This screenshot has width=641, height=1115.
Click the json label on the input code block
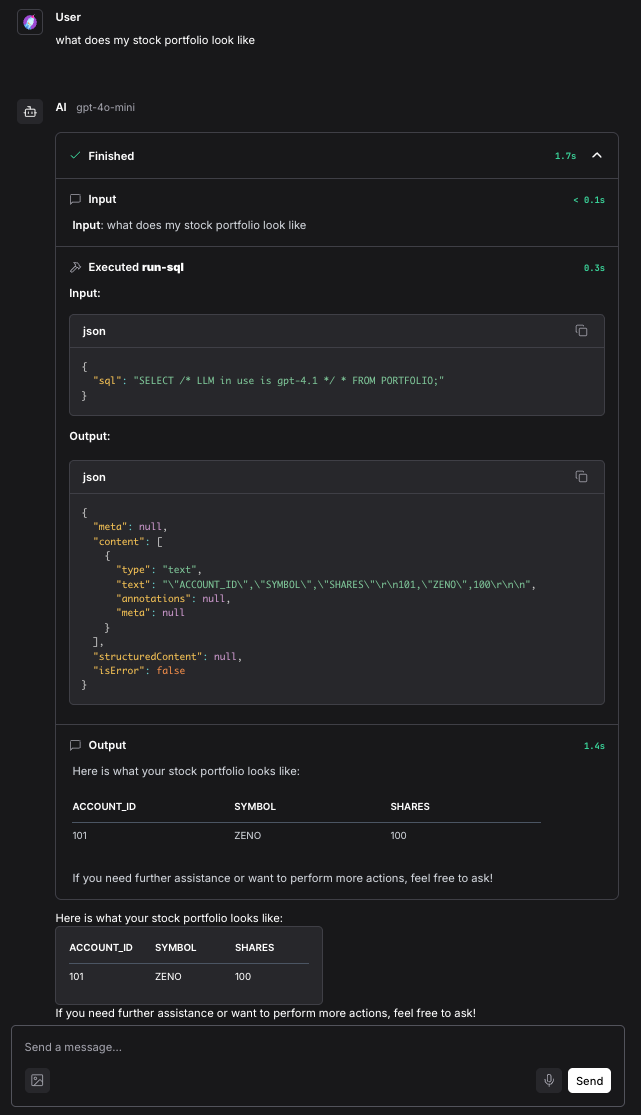(x=93, y=331)
